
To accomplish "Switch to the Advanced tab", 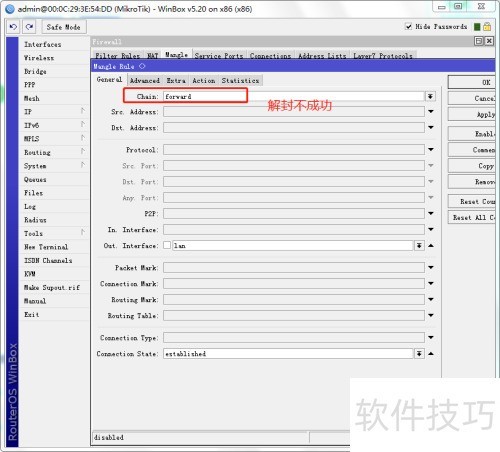I will [x=145, y=81].
